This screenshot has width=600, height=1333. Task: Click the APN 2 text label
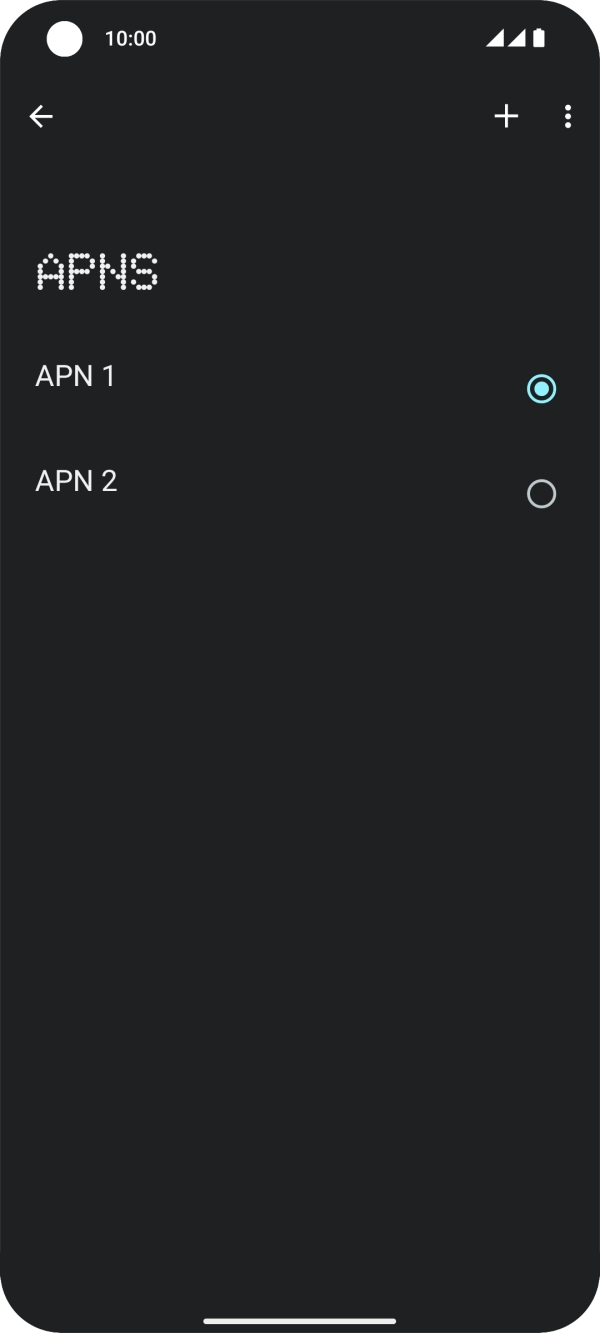(x=76, y=481)
